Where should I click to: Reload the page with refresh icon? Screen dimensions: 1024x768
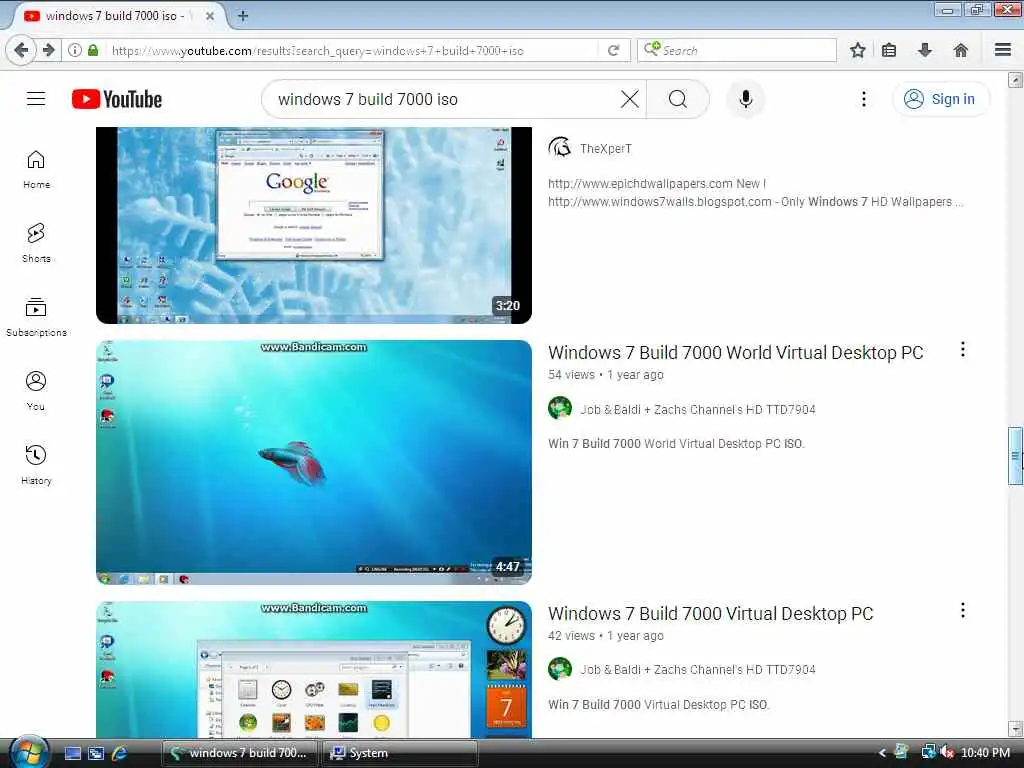[x=613, y=50]
